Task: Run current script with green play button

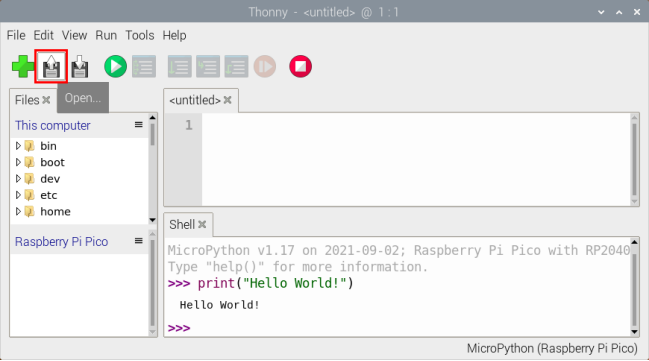Action: (115, 66)
